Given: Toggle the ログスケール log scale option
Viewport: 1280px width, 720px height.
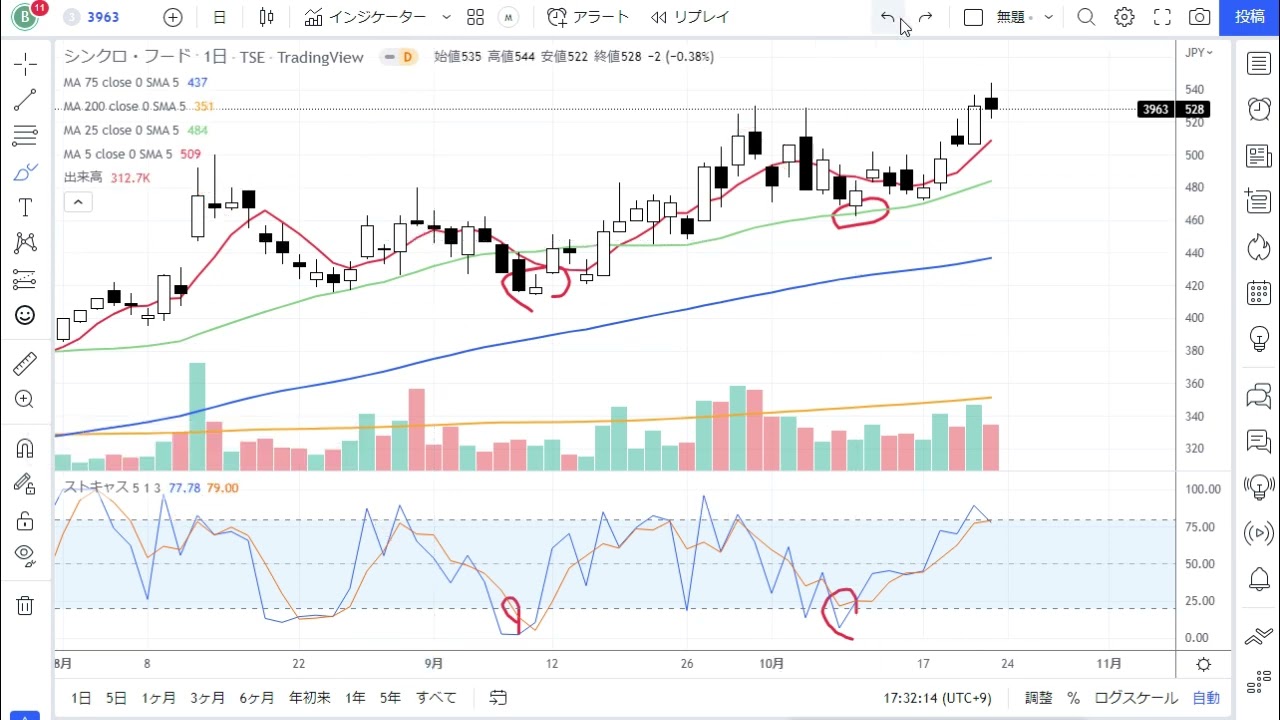Looking at the screenshot, I should tap(1136, 698).
